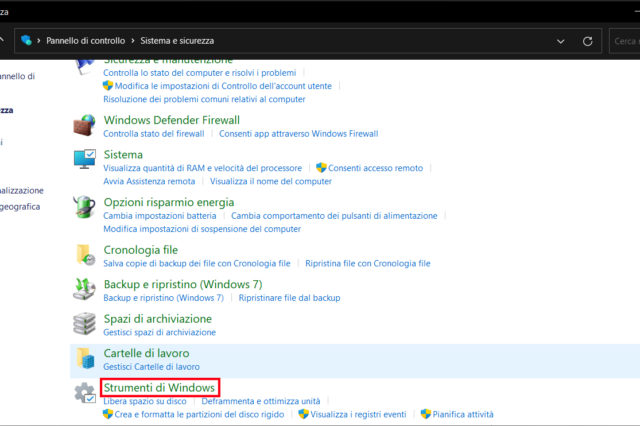
Task: Select Pannello di controllo breadcrumb item
Action: click(85, 41)
